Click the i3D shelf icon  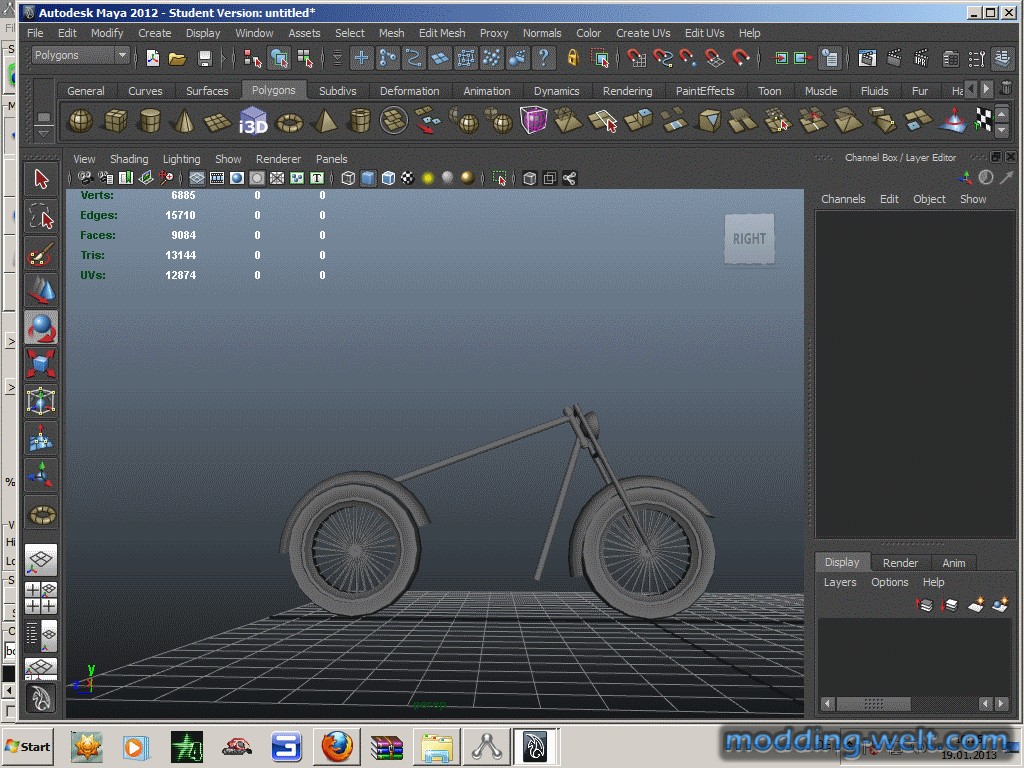click(253, 121)
